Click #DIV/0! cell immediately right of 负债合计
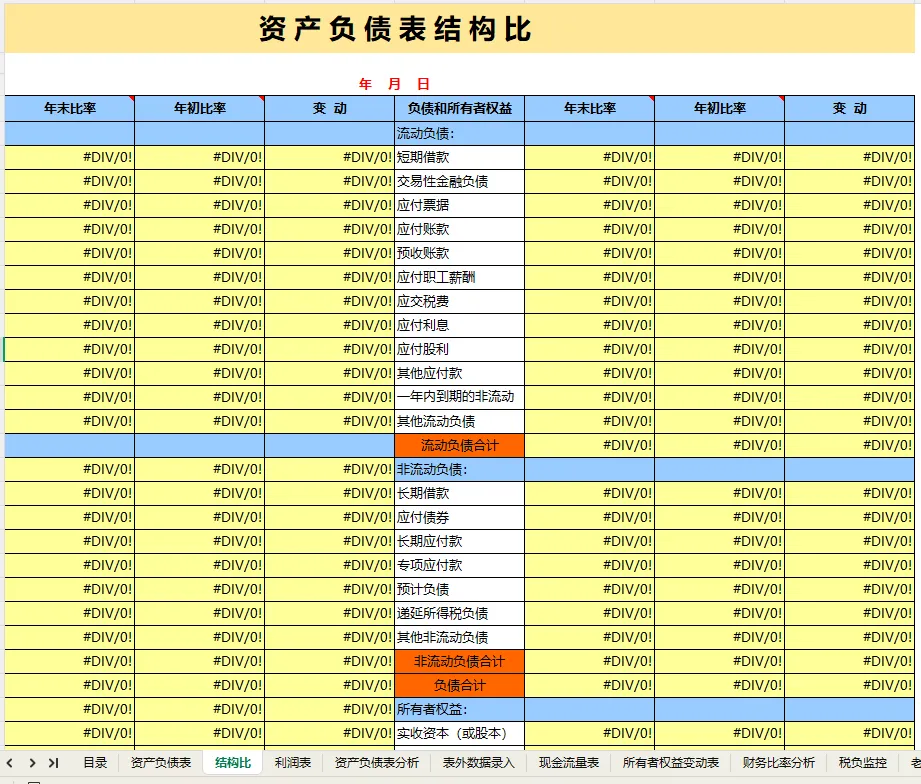Screen dimensions: 921x784 (x=590, y=685)
